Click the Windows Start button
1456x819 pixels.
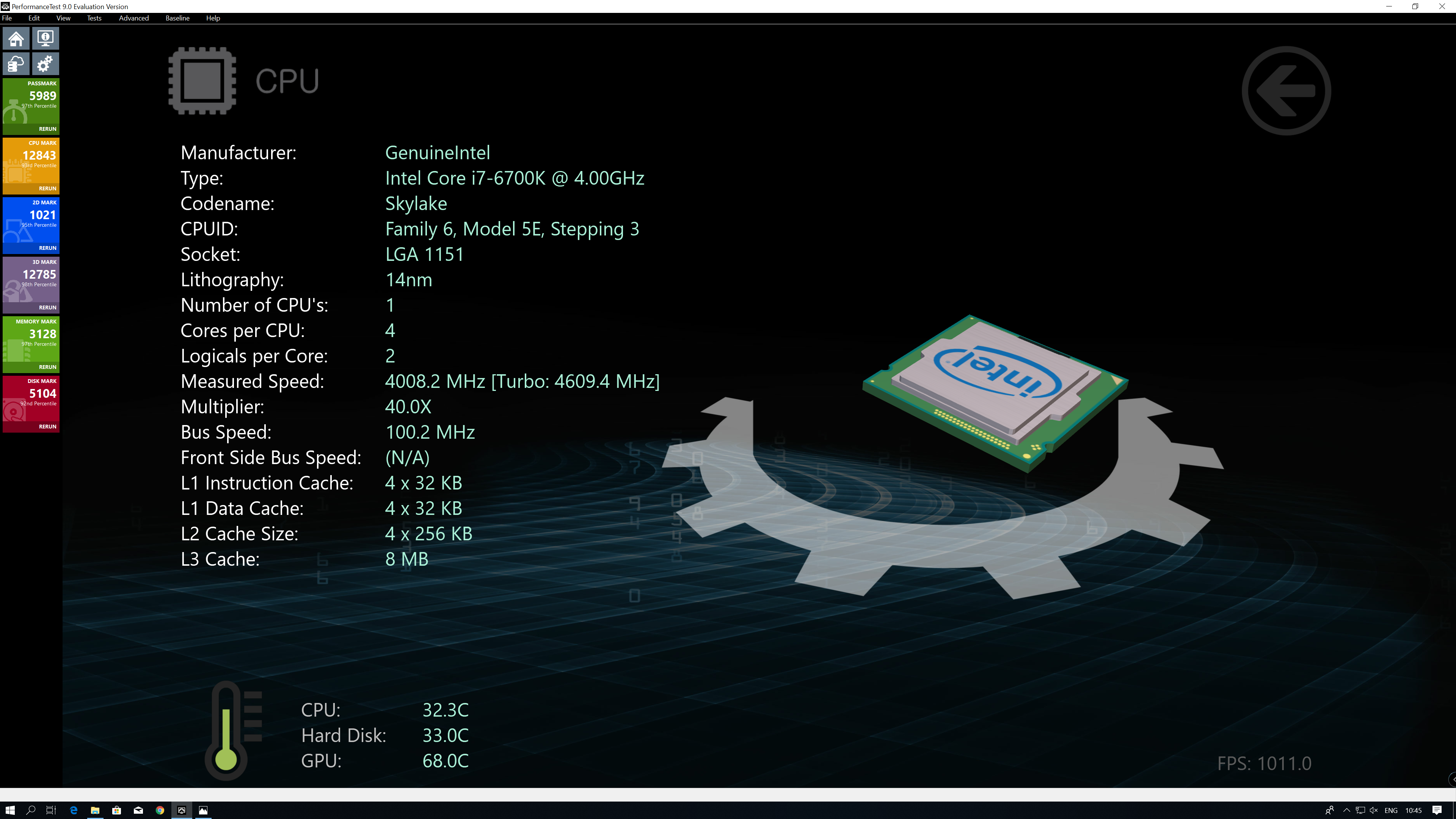[9, 810]
